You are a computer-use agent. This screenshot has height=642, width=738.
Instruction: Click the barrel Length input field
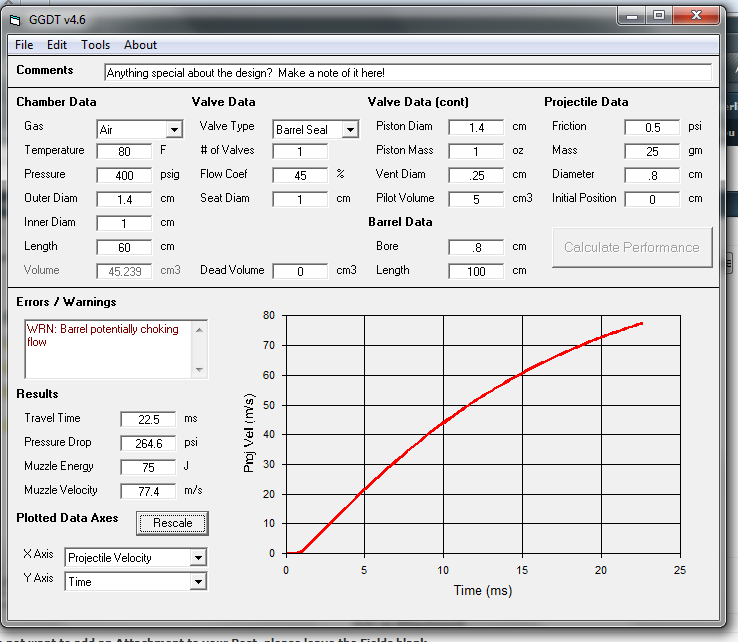point(476,271)
